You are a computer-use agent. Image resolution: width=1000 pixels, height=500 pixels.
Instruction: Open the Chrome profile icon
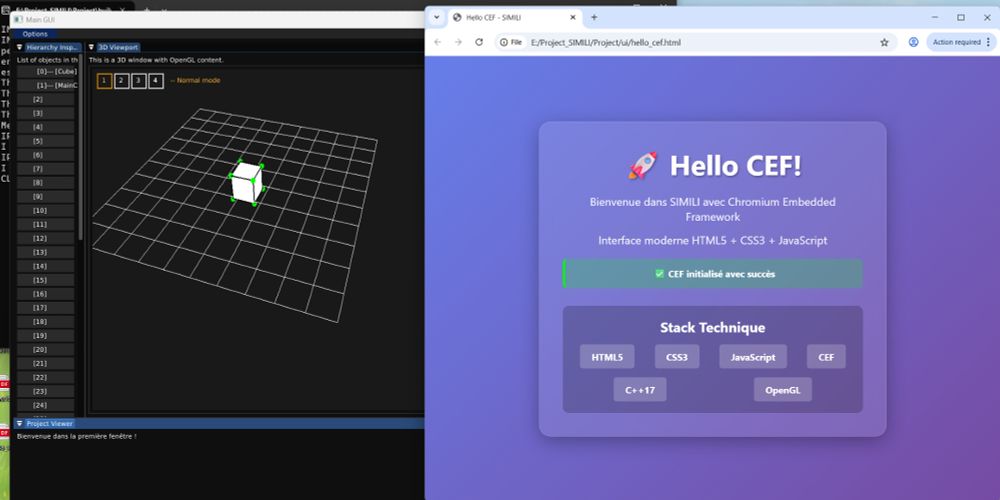click(913, 42)
